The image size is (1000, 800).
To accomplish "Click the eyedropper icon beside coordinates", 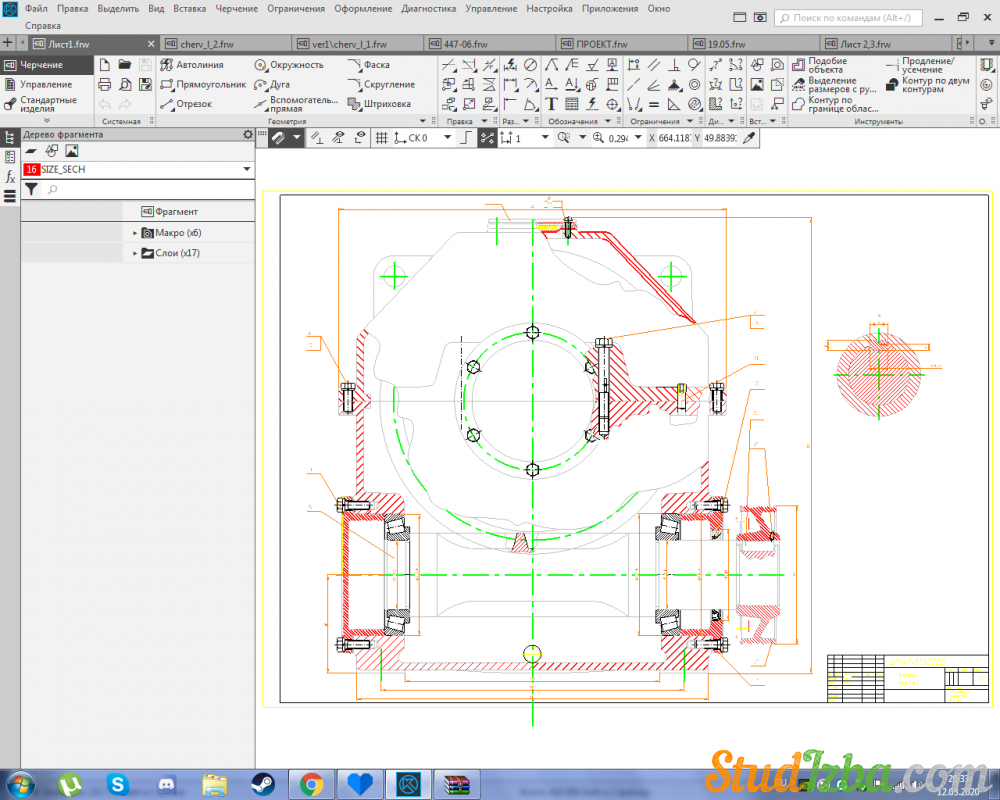I will [x=747, y=138].
